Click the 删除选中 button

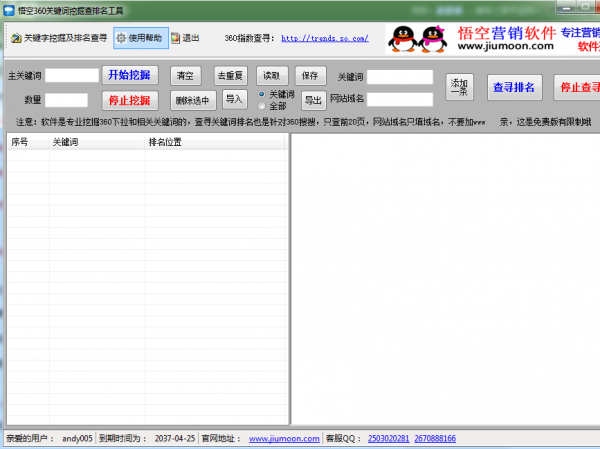[x=192, y=100]
